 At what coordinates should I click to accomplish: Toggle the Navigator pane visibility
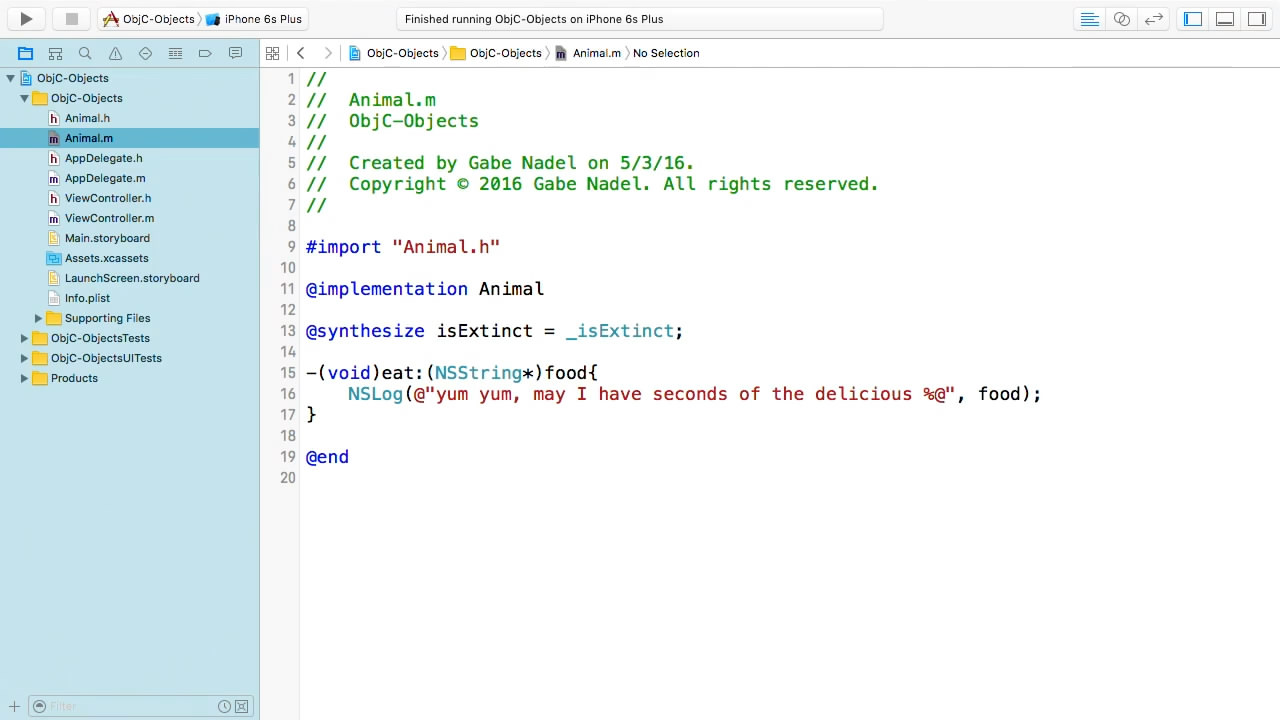point(1193,19)
